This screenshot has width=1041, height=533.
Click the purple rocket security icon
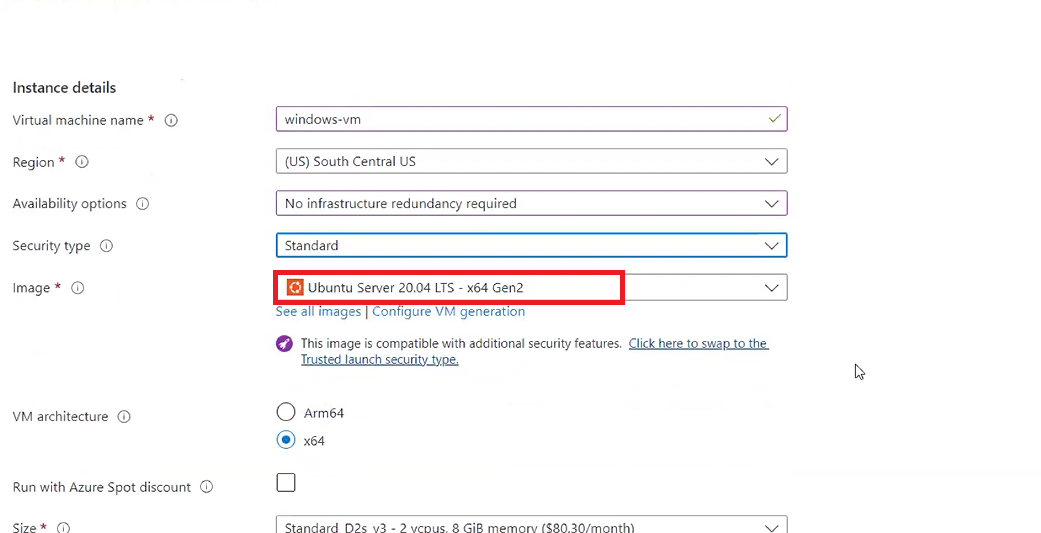285,344
